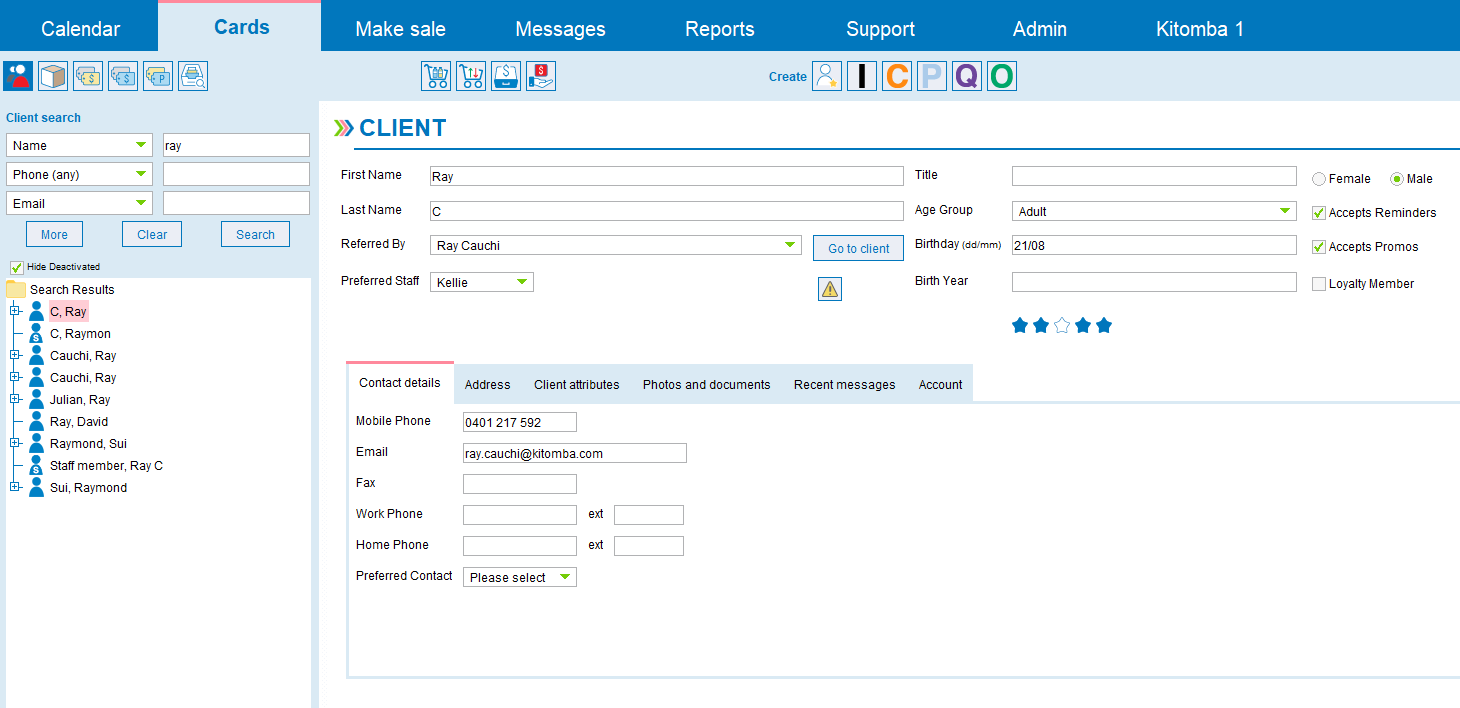Click the orange C create icon
This screenshot has height=708, width=1460.
897,76
